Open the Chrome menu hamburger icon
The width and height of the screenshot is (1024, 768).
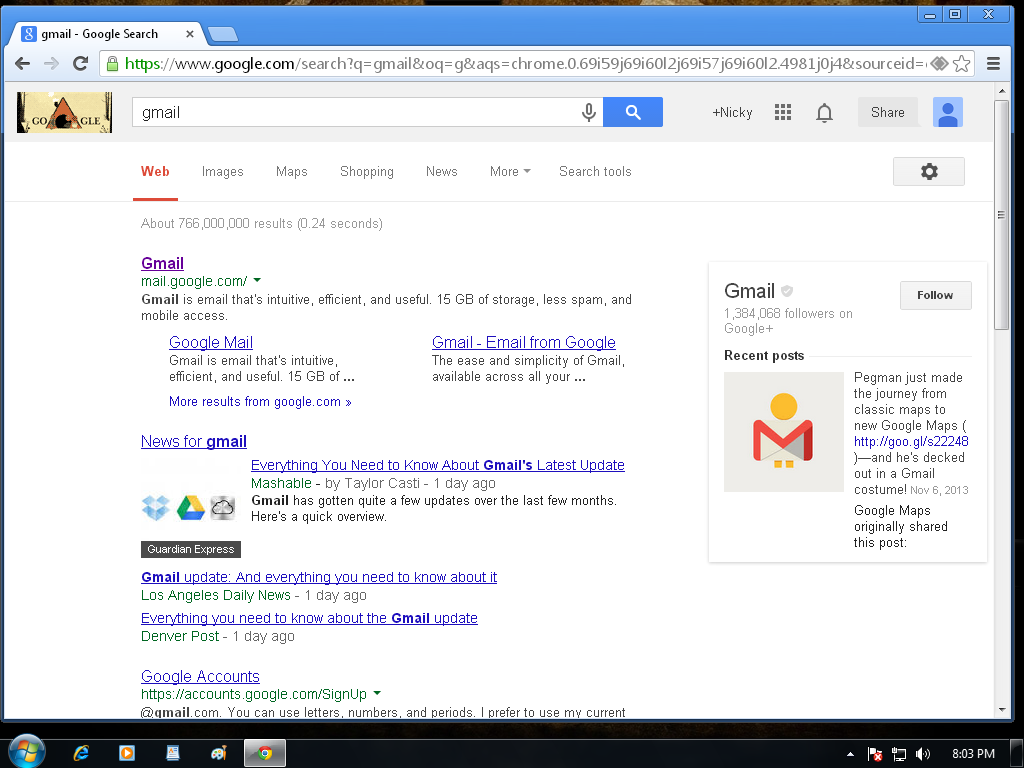click(993, 64)
